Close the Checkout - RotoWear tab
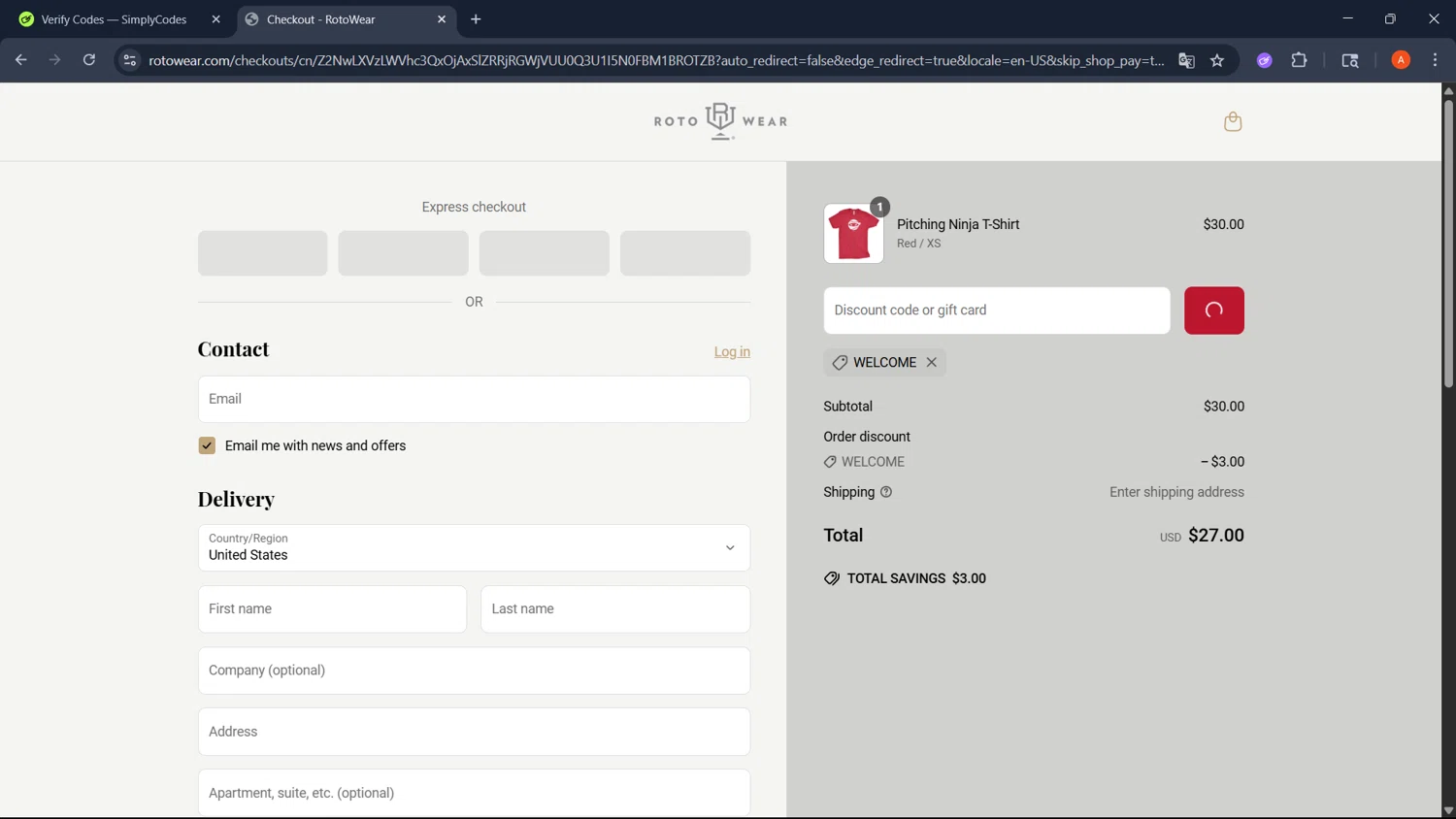The image size is (1456, 819). (x=442, y=19)
